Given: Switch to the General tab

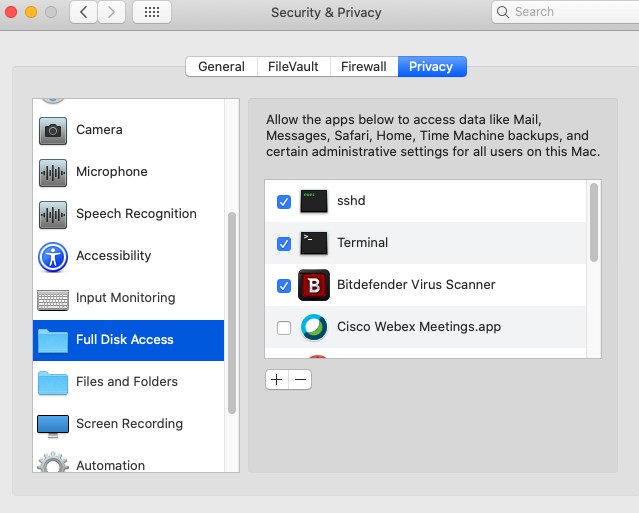Looking at the screenshot, I should [x=221, y=67].
